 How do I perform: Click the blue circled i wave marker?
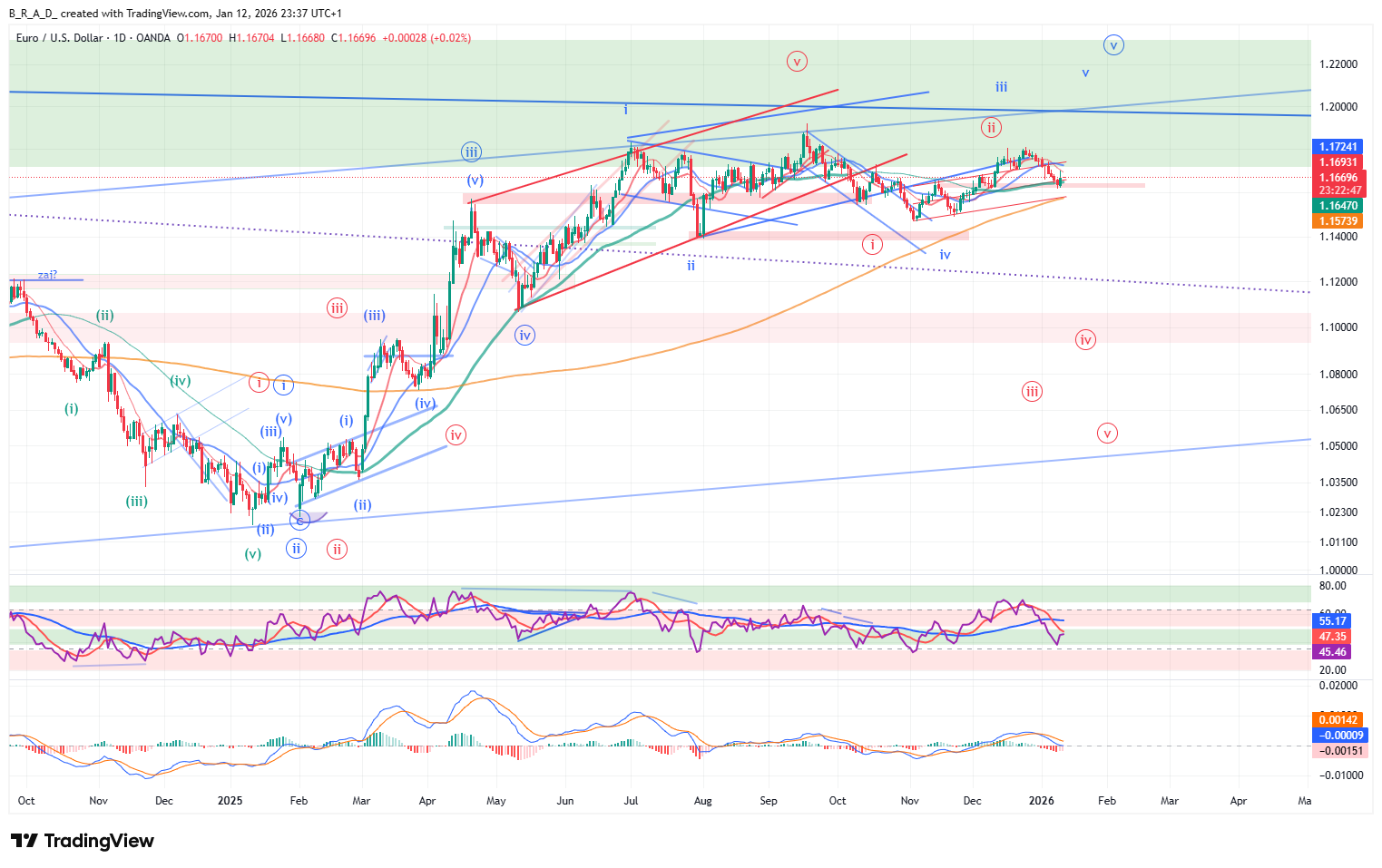click(283, 385)
